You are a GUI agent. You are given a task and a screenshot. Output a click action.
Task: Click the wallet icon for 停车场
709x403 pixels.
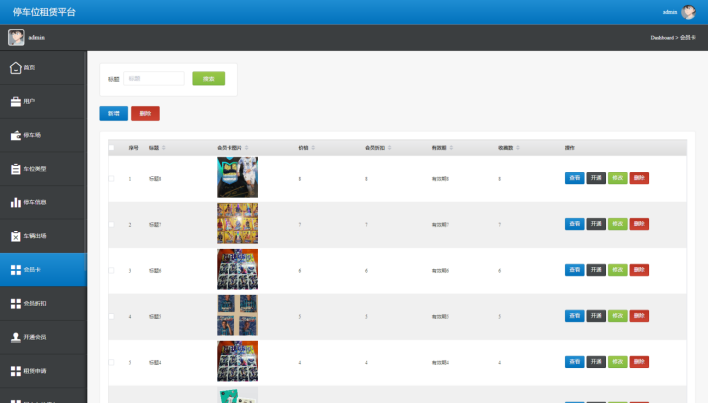coord(15,135)
